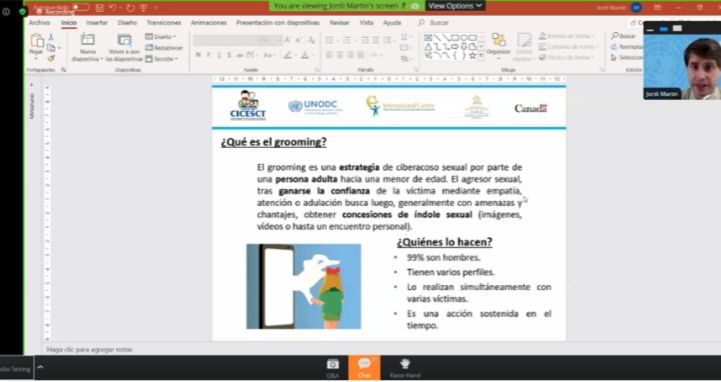The height and width of the screenshot is (382, 721).
Task: Expand the Sección dropdown
Action: (x=162, y=59)
